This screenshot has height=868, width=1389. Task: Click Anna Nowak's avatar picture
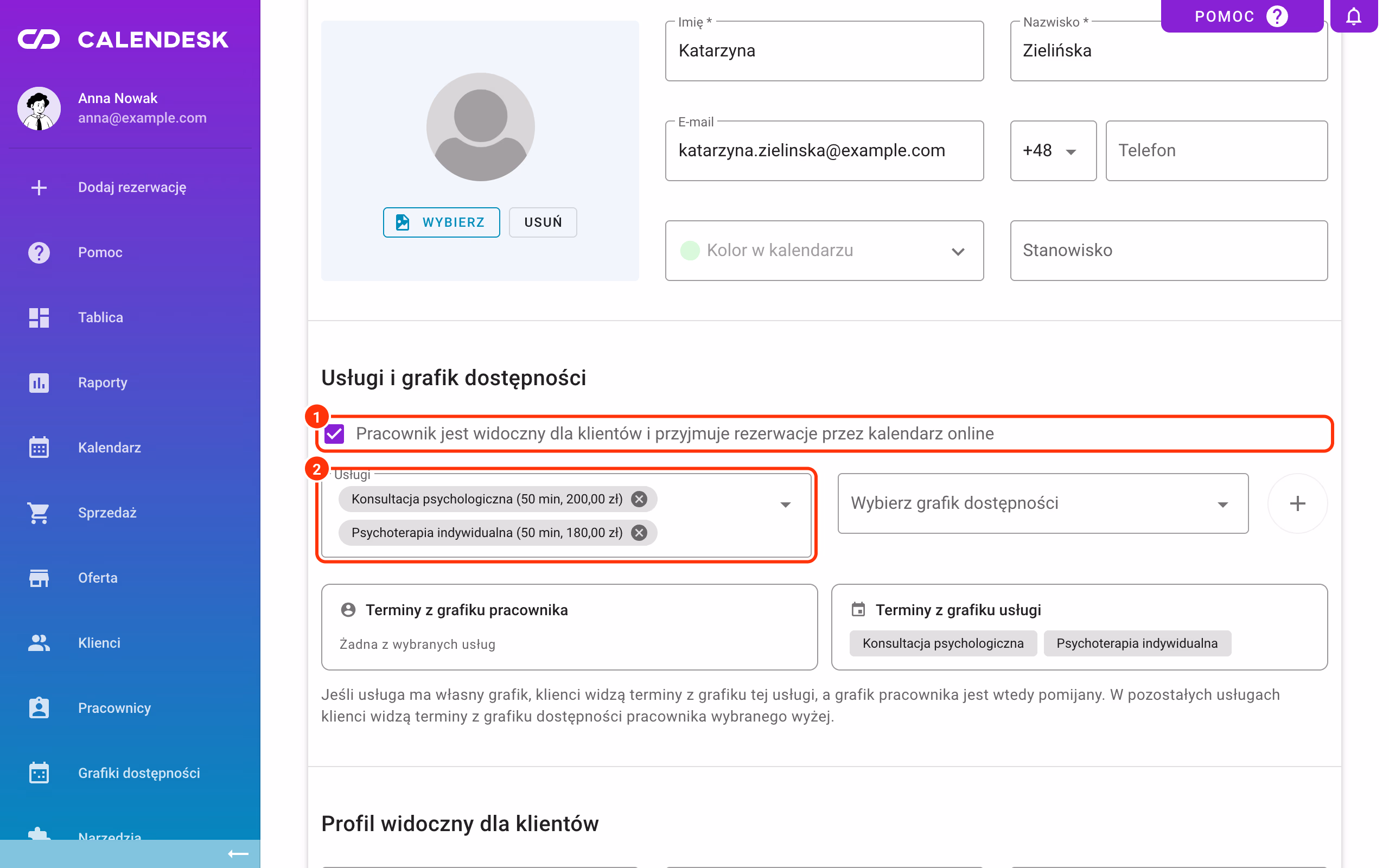[x=39, y=108]
